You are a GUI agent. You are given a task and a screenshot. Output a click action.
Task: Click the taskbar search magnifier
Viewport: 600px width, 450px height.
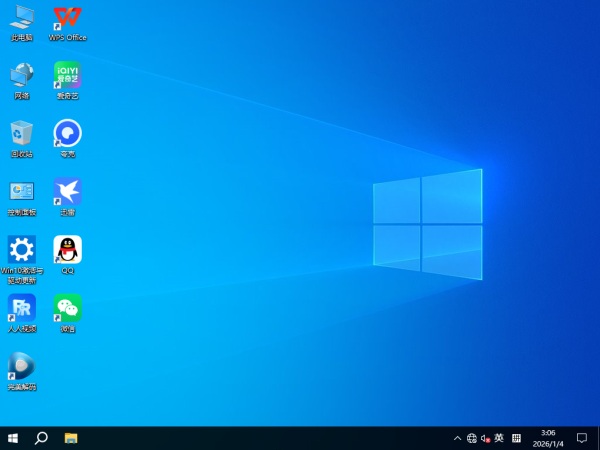click(42, 438)
